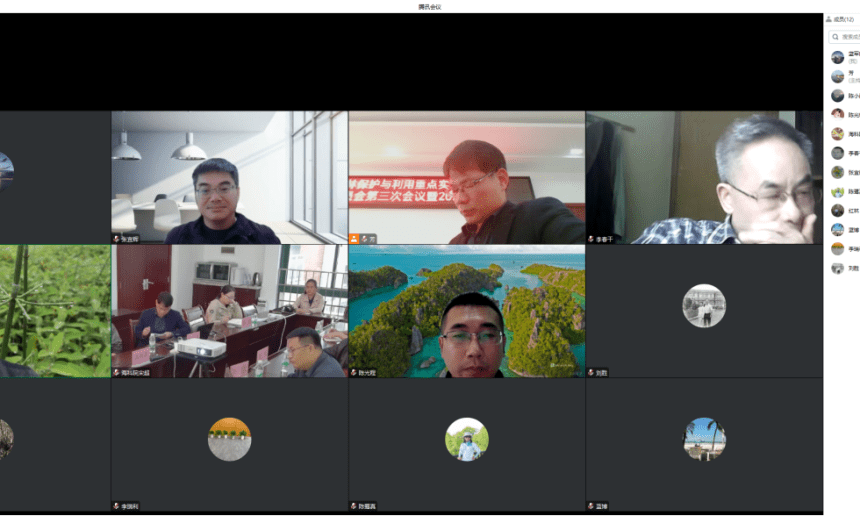Screen dimensions: 860x516
Task: Click the mic icon under the beach palm avatar tile
Action: [592, 506]
